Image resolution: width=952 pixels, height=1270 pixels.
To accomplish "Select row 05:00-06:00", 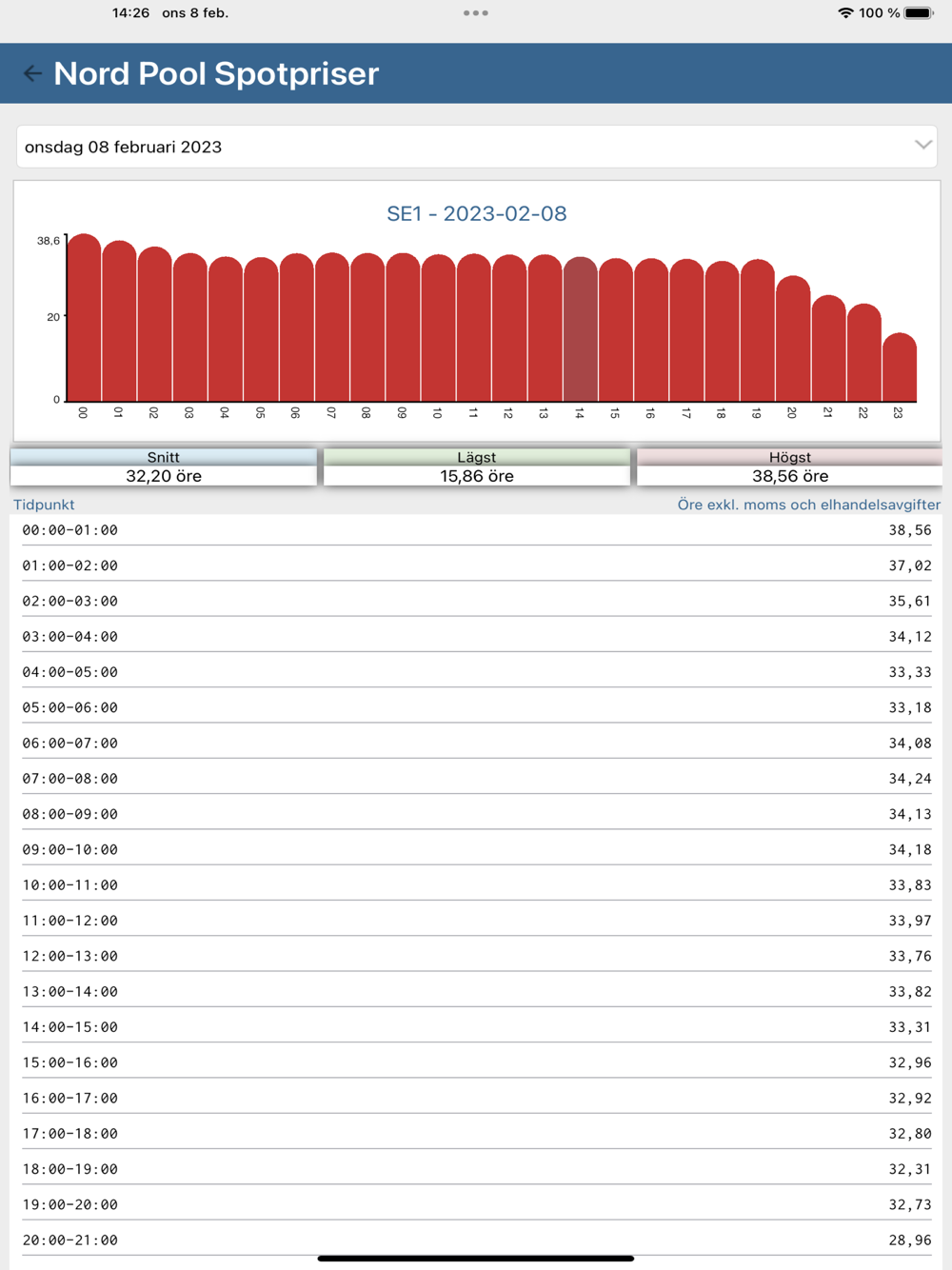I will point(476,707).
